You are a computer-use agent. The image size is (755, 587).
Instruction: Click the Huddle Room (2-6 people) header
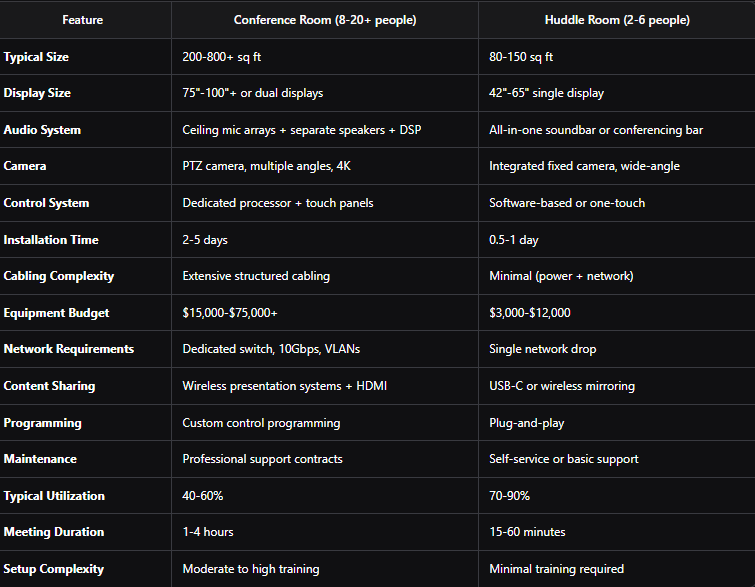[617, 20]
